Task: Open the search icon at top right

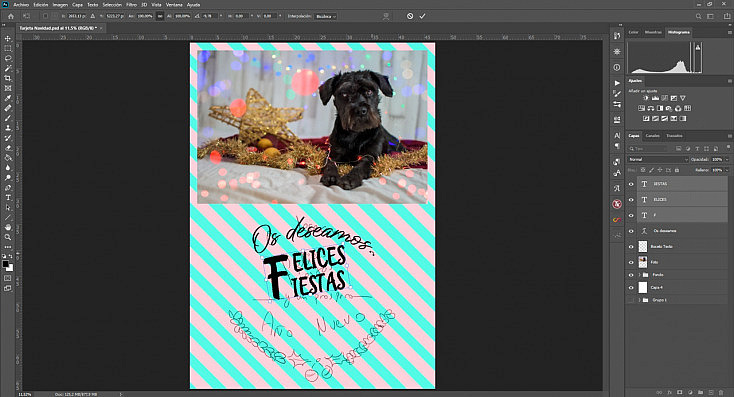Action: [698, 16]
